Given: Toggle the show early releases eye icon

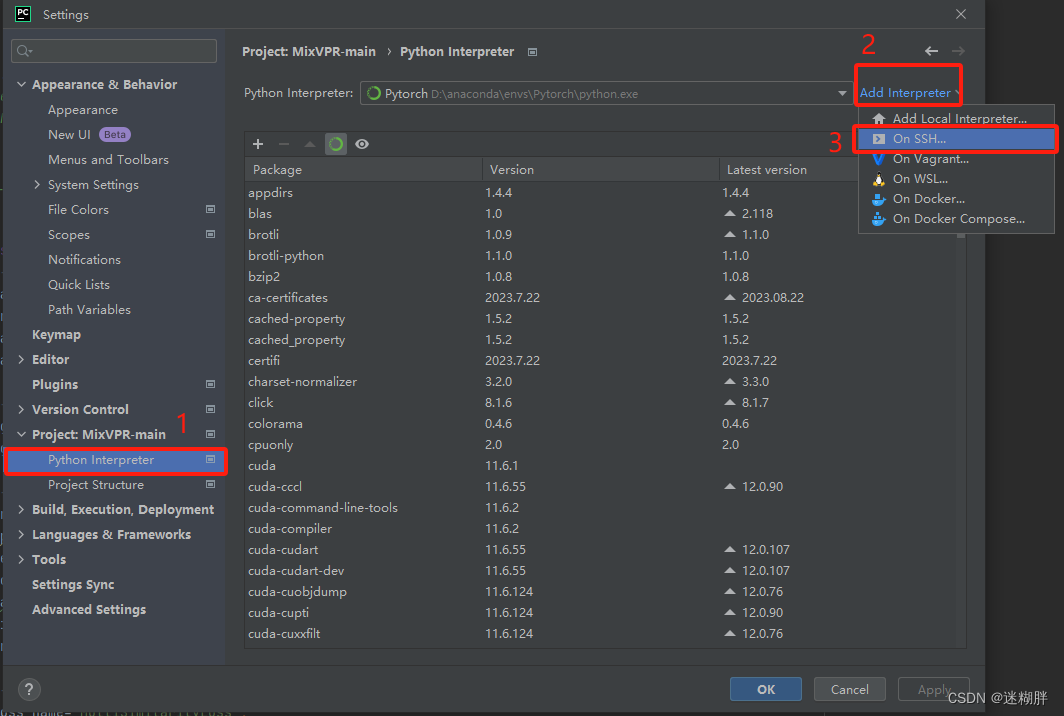Looking at the screenshot, I should pyautogui.click(x=362, y=144).
